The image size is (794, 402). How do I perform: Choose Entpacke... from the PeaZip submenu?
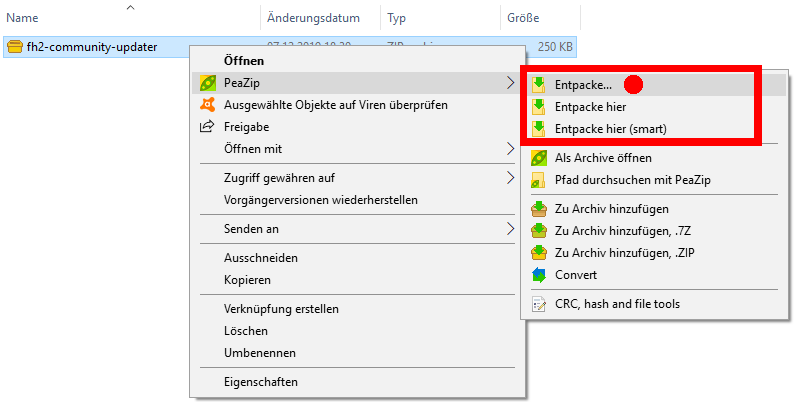(584, 85)
